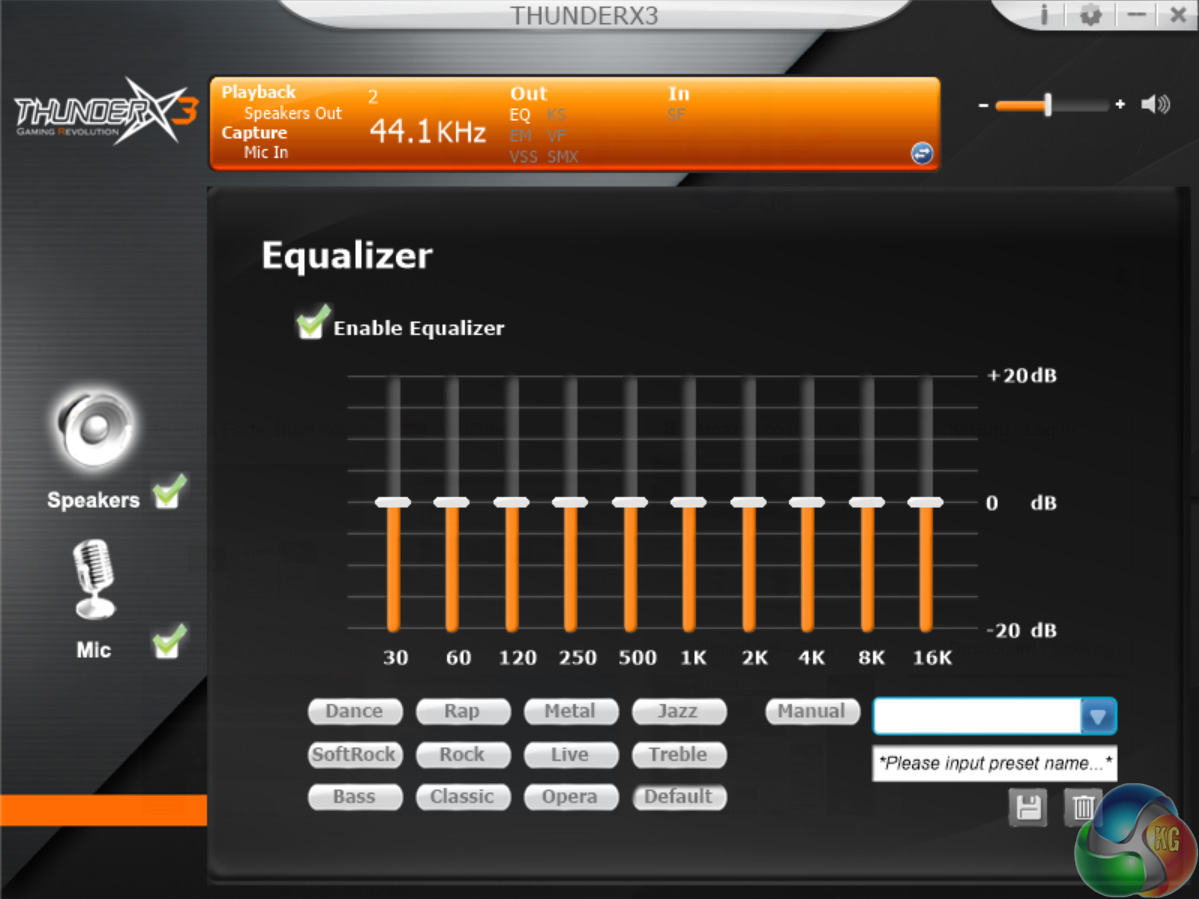Screen dimensions: 1199x899
Task: Close the THUNDERX3 window
Action: click(1178, 15)
